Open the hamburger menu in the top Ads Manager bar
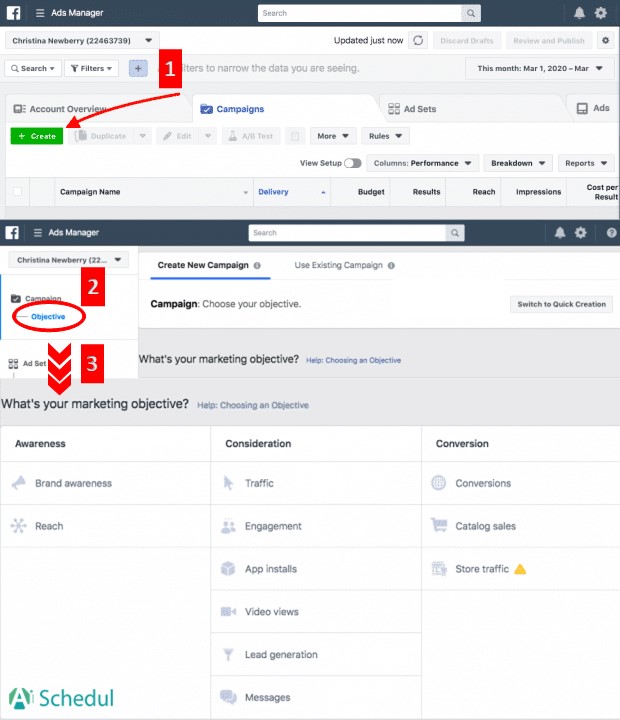Screen dimensions: 620x720 [40, 13]
